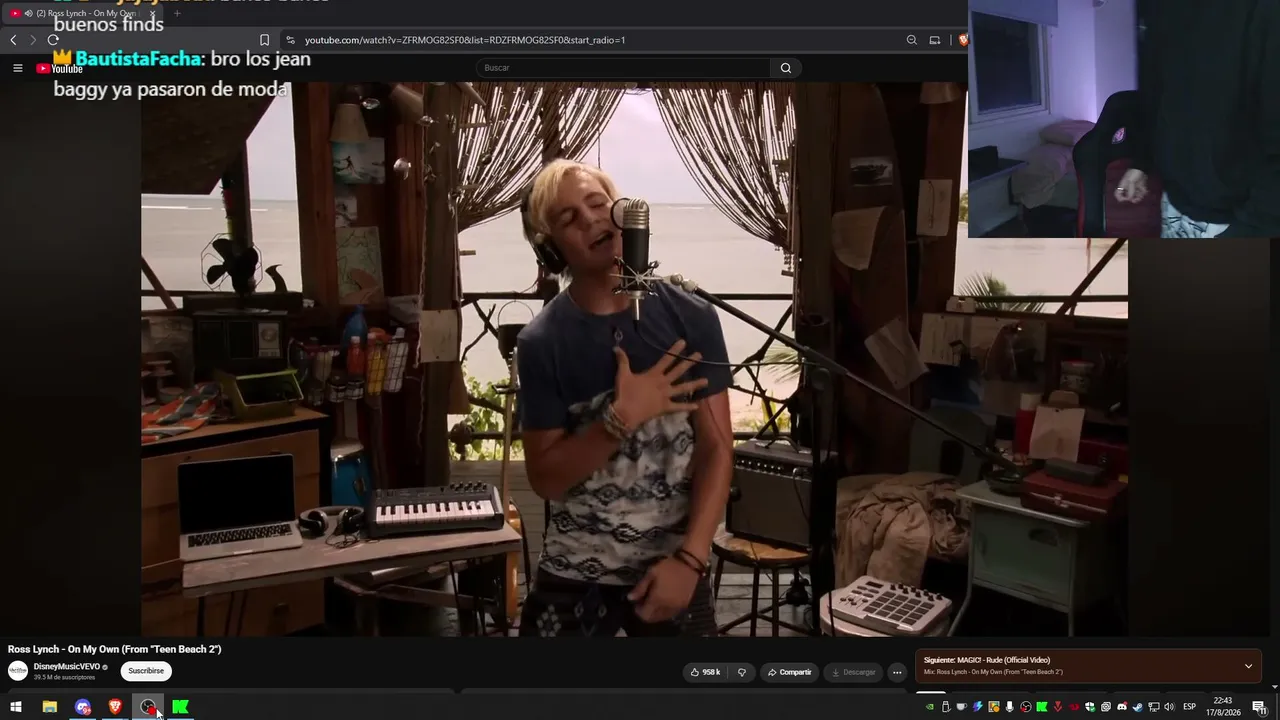Dislike the video
The height and width of the screenshot is (720, 1280).
pyautogui.click(x=742, y=672)
